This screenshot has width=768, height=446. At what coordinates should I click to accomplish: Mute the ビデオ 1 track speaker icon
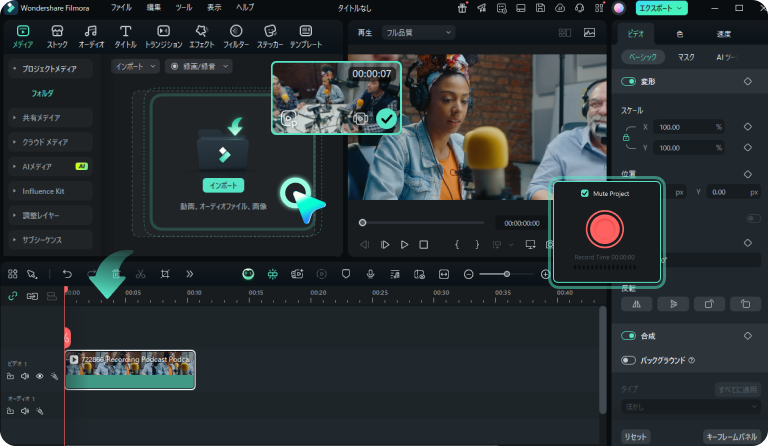[25, 376]
